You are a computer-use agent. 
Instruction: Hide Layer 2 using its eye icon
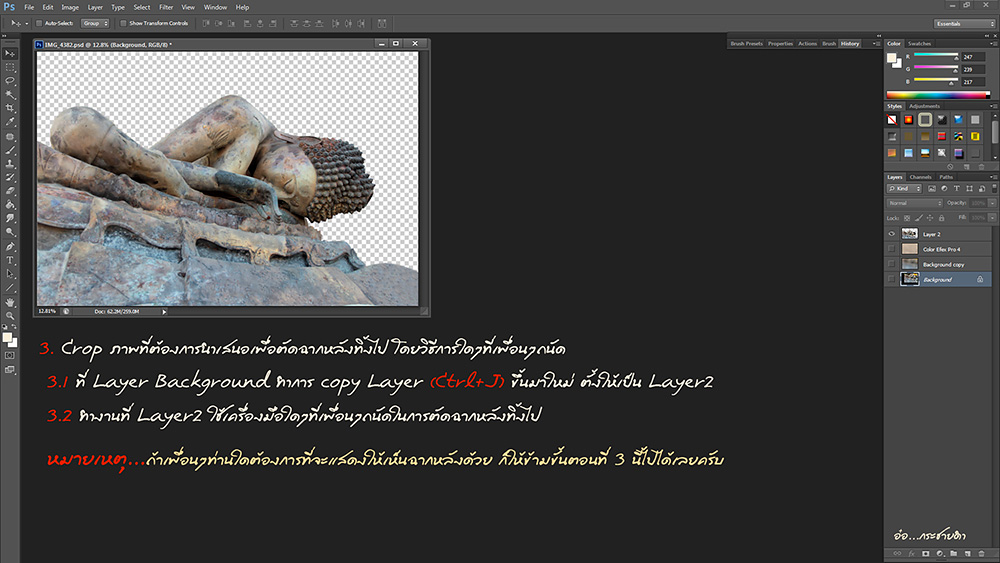pyautogui.click(x=891, y=233)
